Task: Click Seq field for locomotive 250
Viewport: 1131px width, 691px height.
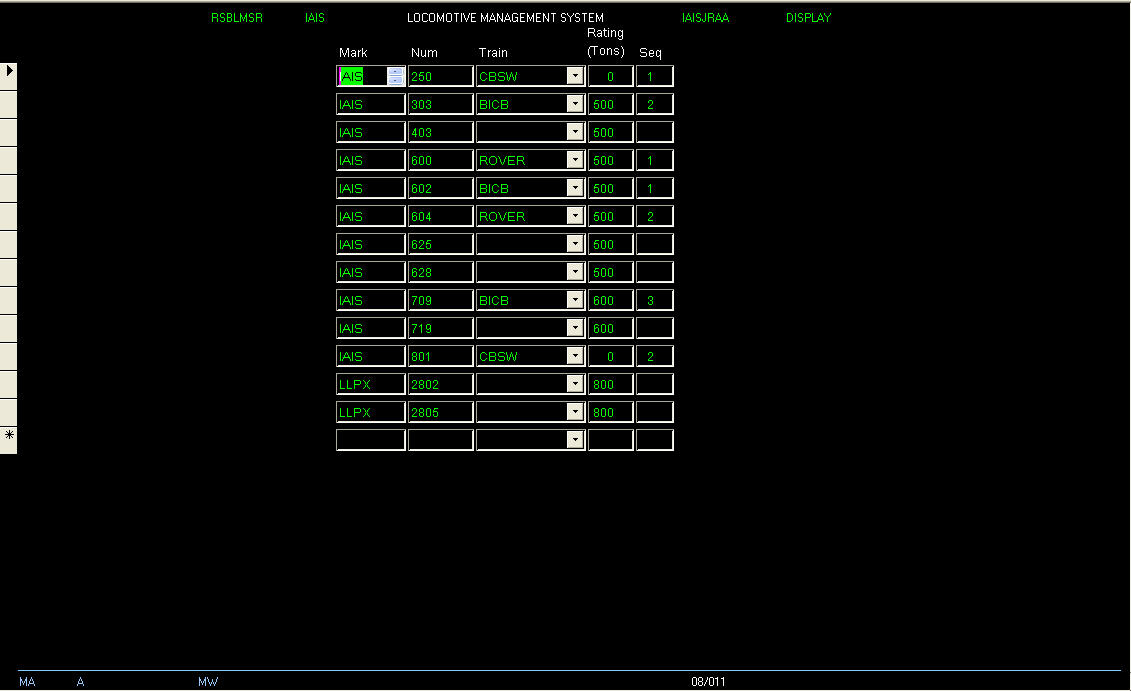Action: [654, 76]
